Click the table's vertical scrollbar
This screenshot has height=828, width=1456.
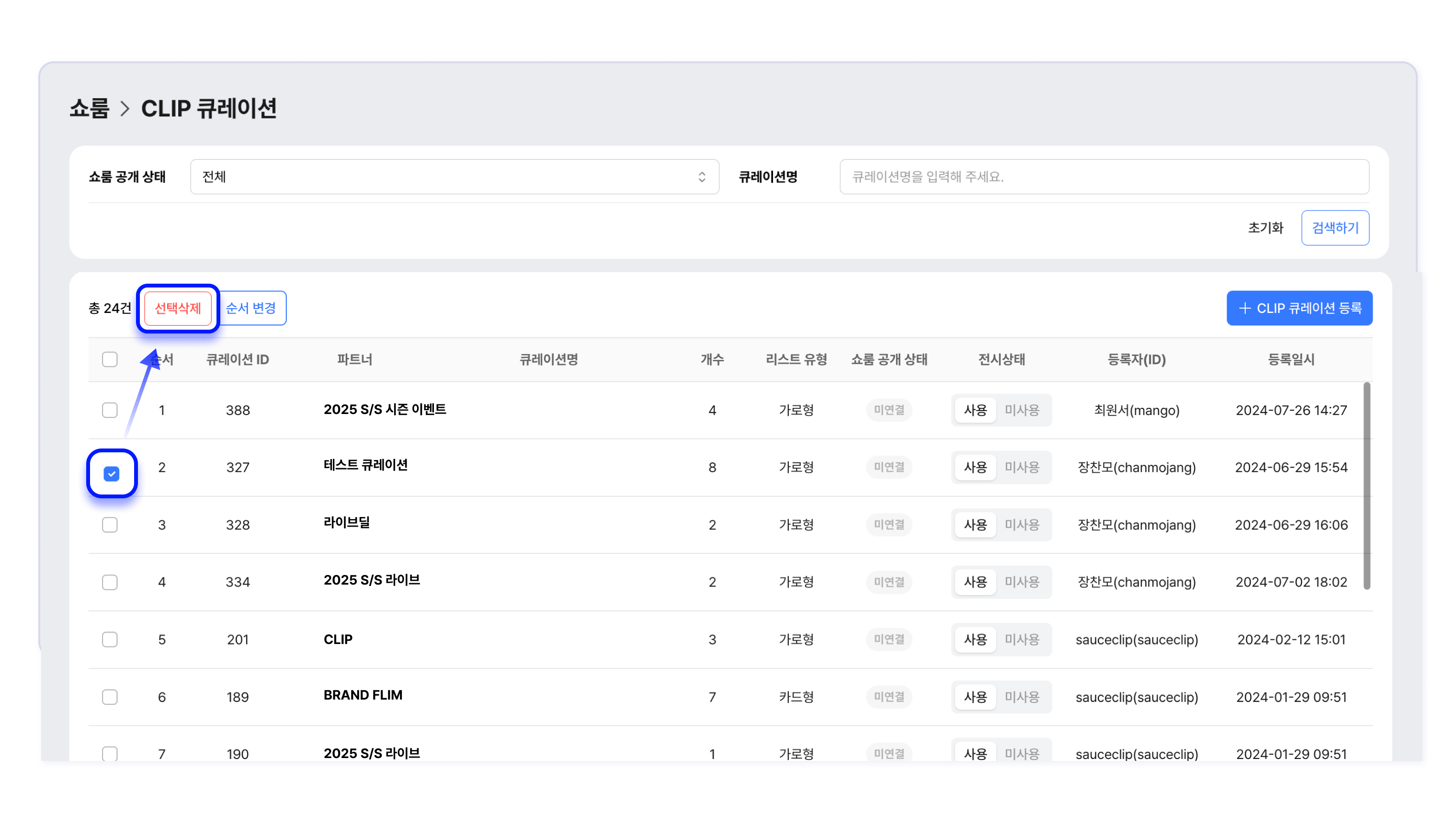point(1366,486)
